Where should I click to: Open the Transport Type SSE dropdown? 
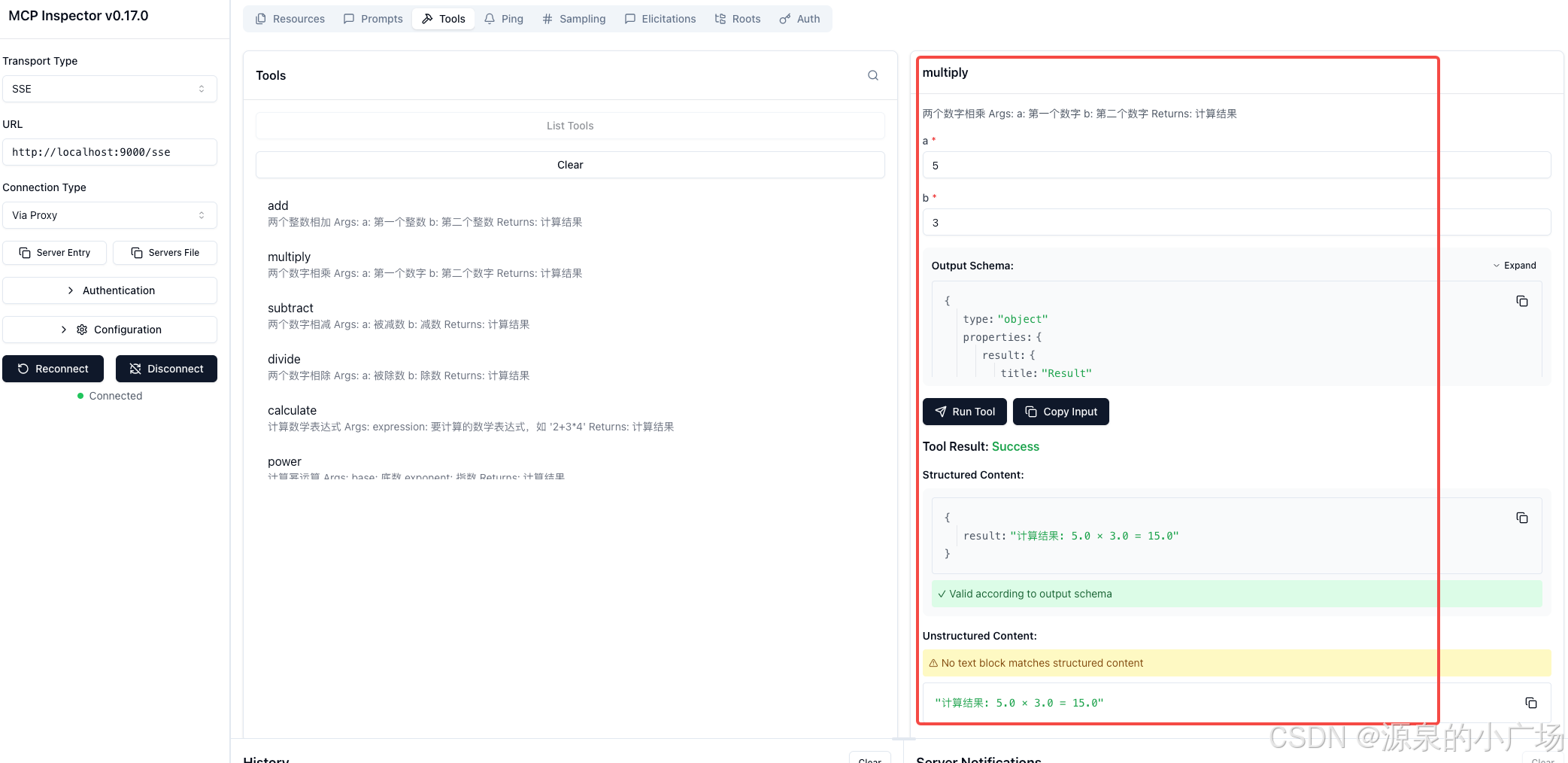[x=109, y=89]
